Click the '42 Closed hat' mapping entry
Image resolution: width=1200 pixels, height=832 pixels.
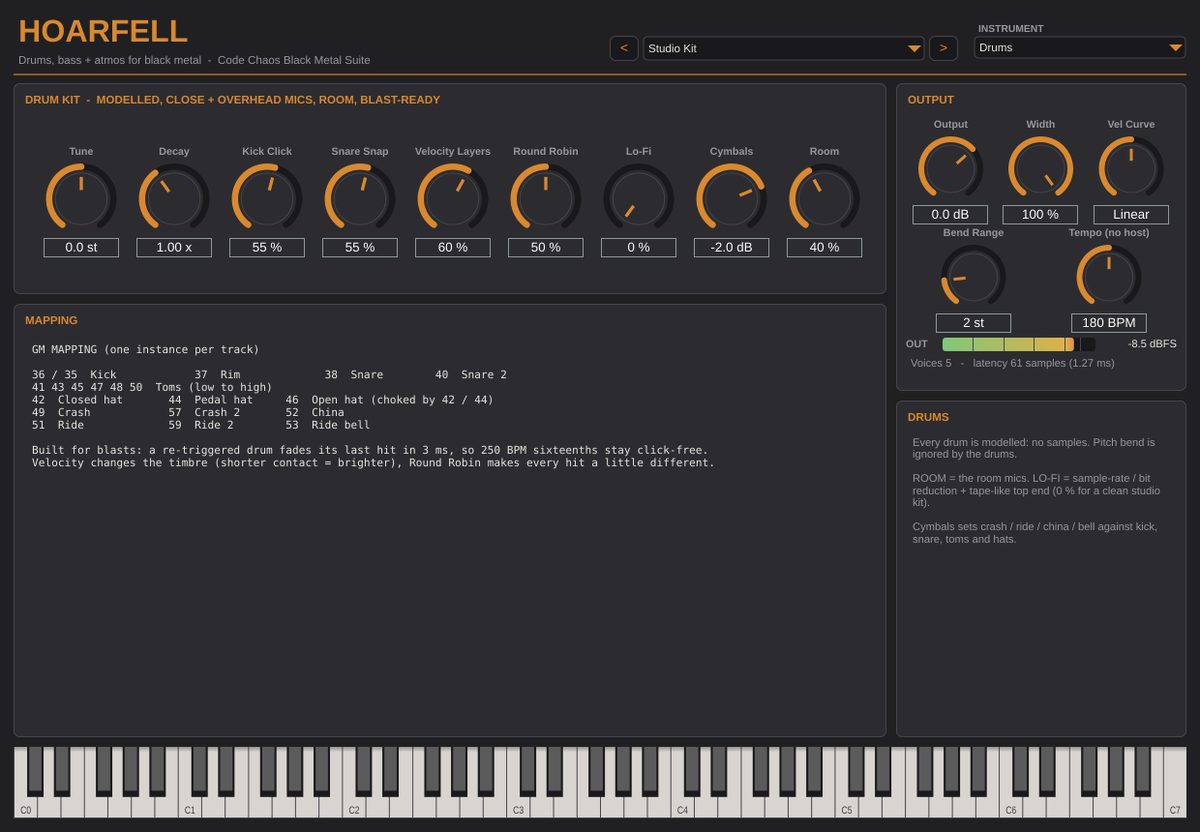[x=77, y=400]
